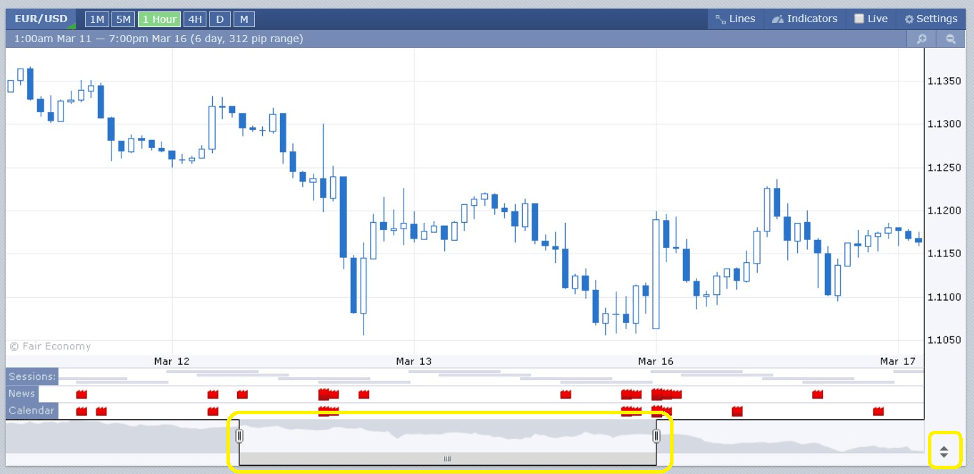Open the EUR/USD pair selector
The image size is (974, 474).
(x=41, y=19)
